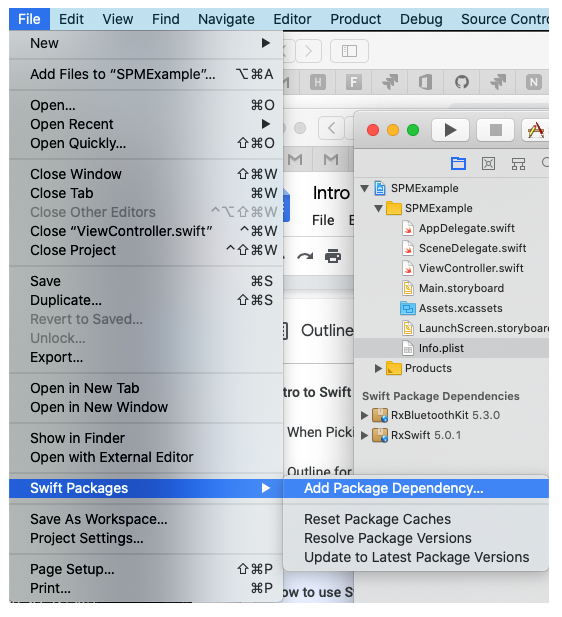Choose Save As Workspace…
Screen dimensions: 562x617
[146, 519]
